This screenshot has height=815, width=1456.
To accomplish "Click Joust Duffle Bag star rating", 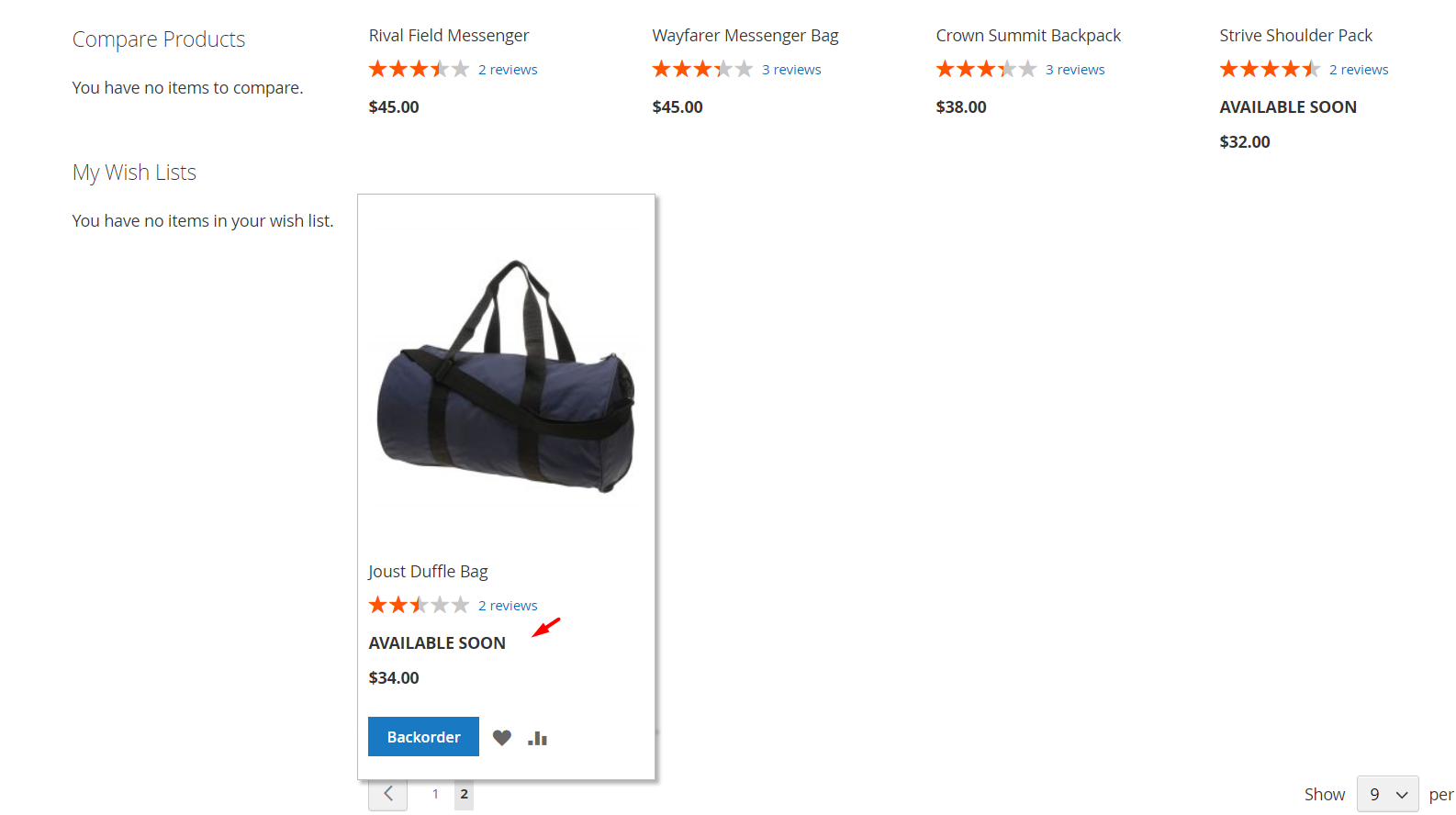I will [419, 606].
